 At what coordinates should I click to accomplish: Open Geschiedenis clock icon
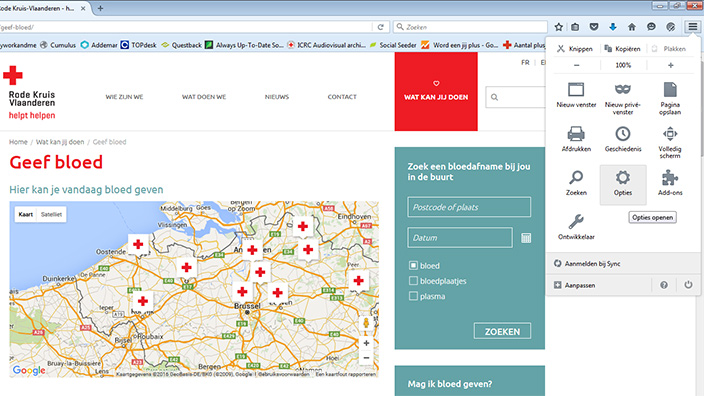[x=623, y=139]
